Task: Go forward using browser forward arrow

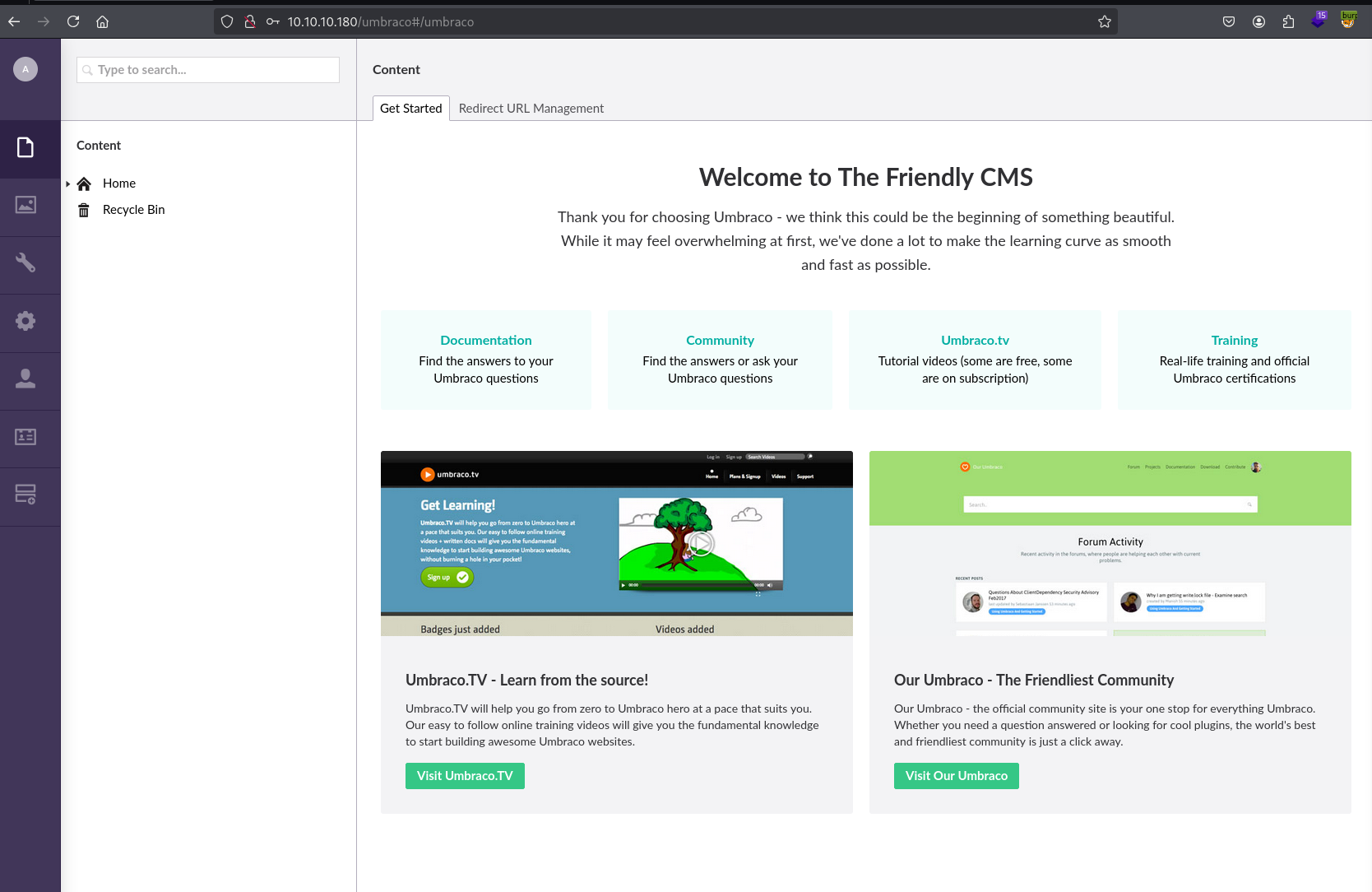Action: [44, 21]
